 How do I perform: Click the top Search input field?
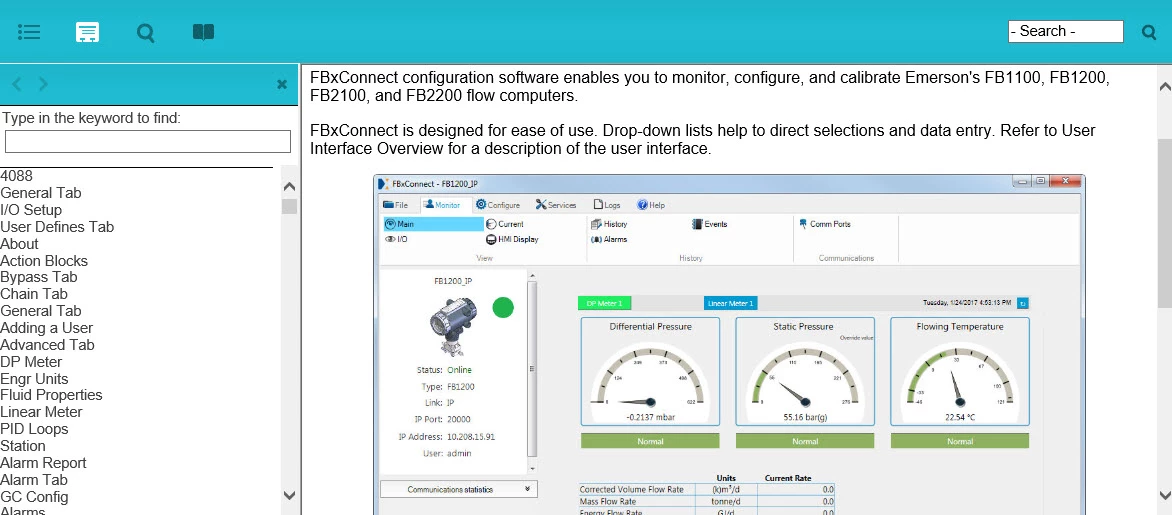coord(1065,31)
